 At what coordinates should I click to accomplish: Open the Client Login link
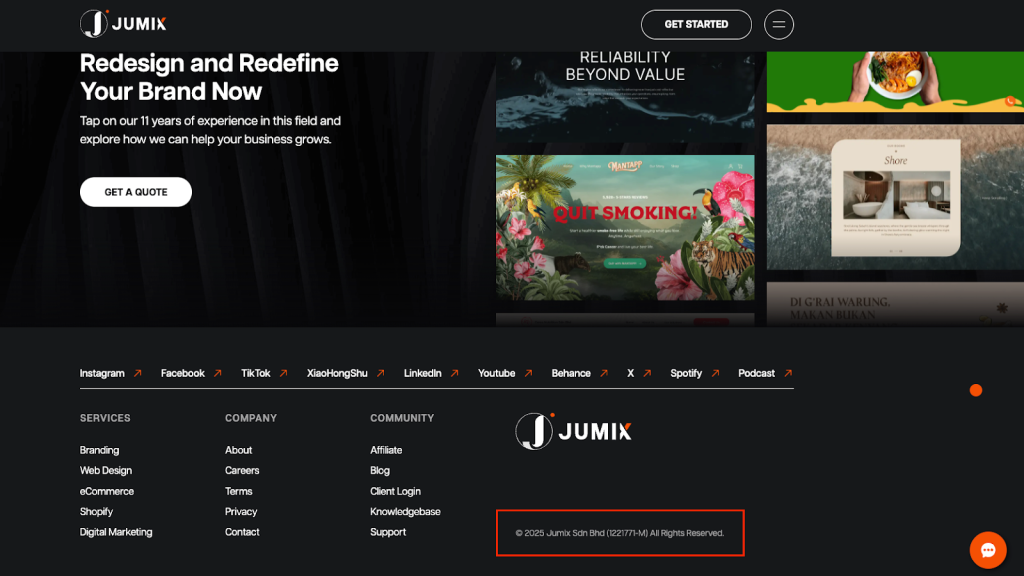point(395,491)
